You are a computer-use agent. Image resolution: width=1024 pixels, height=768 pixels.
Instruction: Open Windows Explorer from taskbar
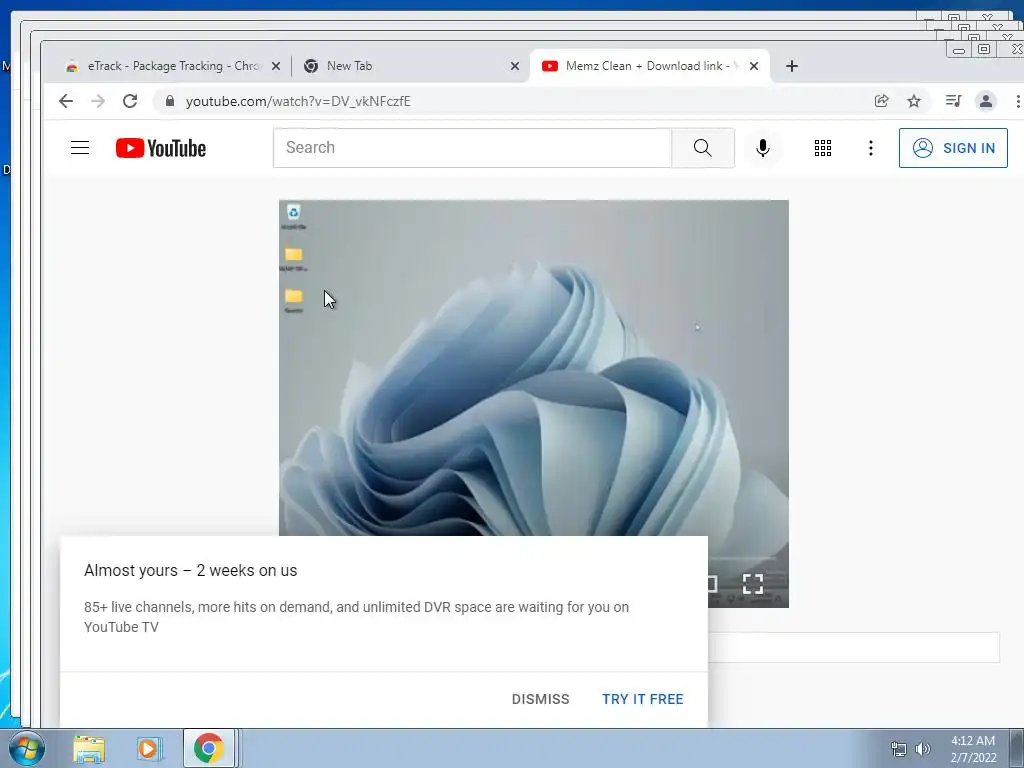click(89, 749)
